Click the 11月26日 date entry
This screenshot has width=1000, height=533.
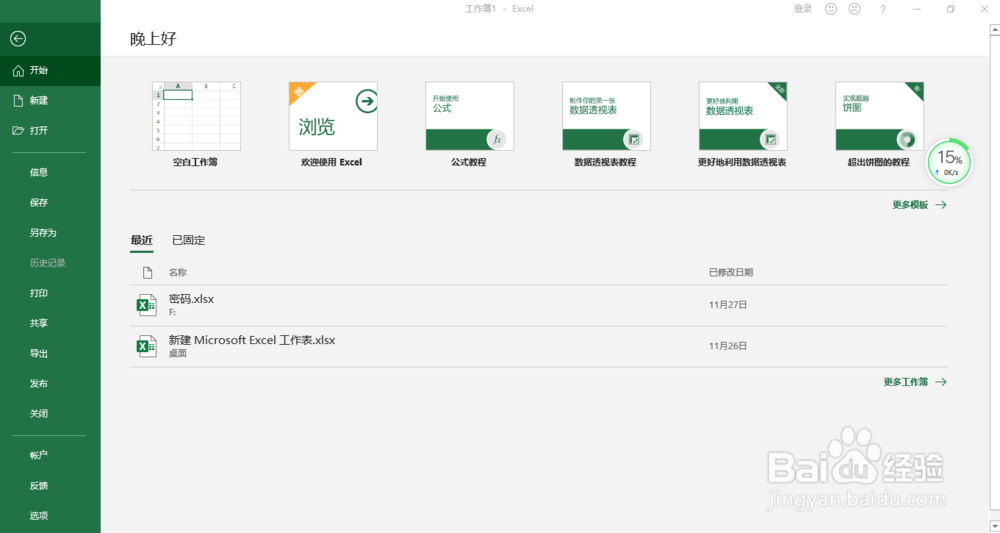pos(728,346)
